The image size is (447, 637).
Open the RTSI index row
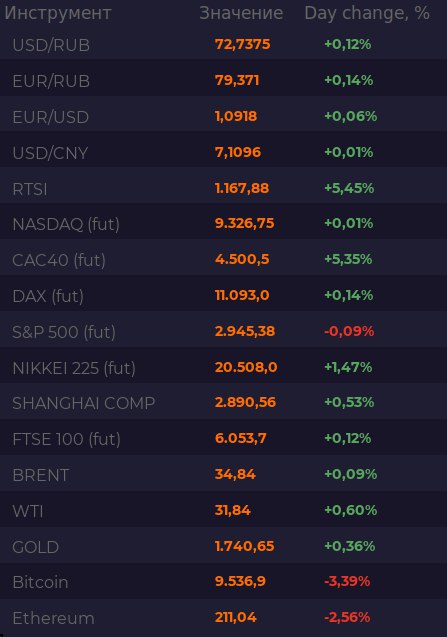click(x=224, y=188)
